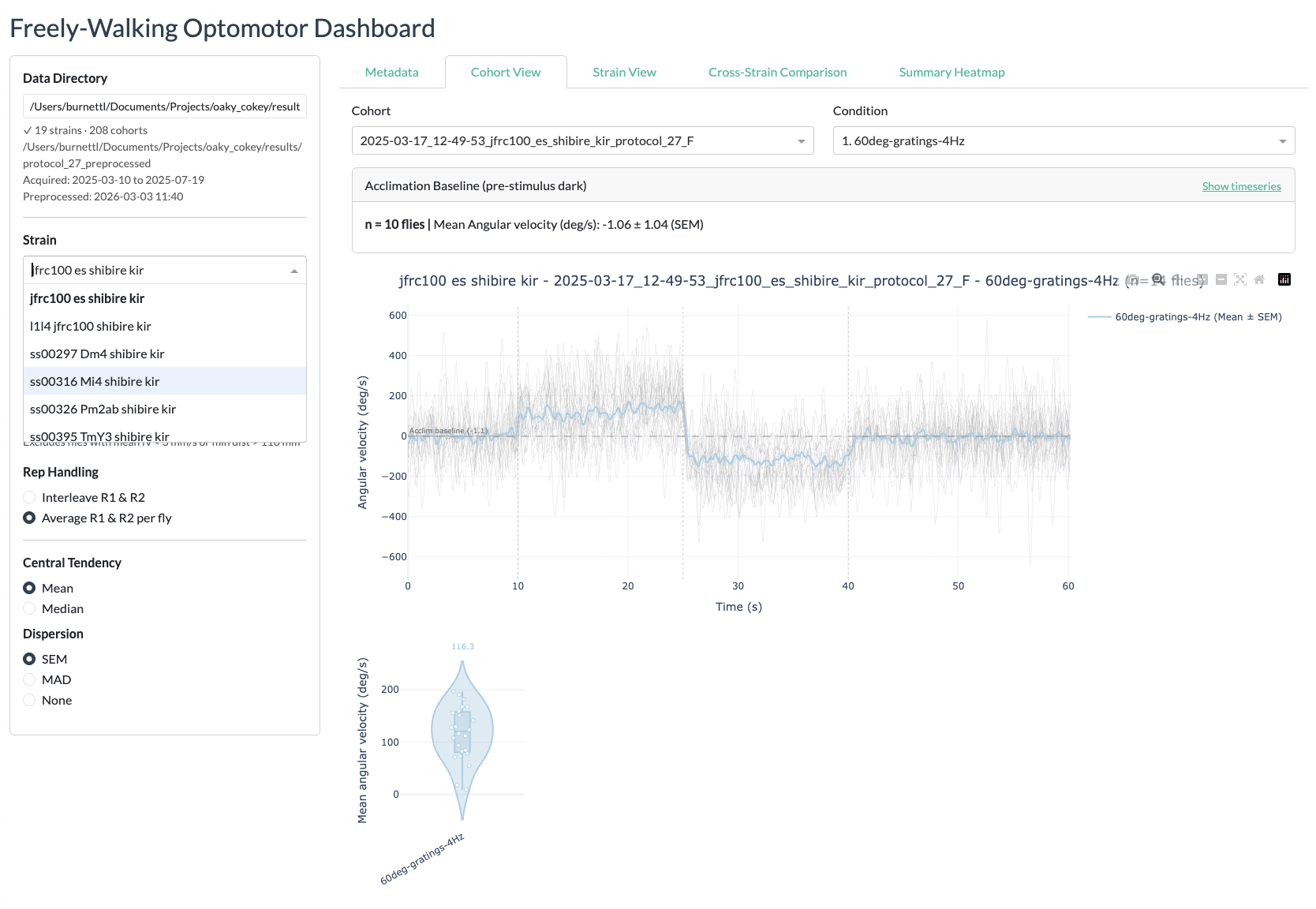This screenshot has width=1316, height=909.
Task: Open the Summary Heatmap tab
Action: point(951,73)
